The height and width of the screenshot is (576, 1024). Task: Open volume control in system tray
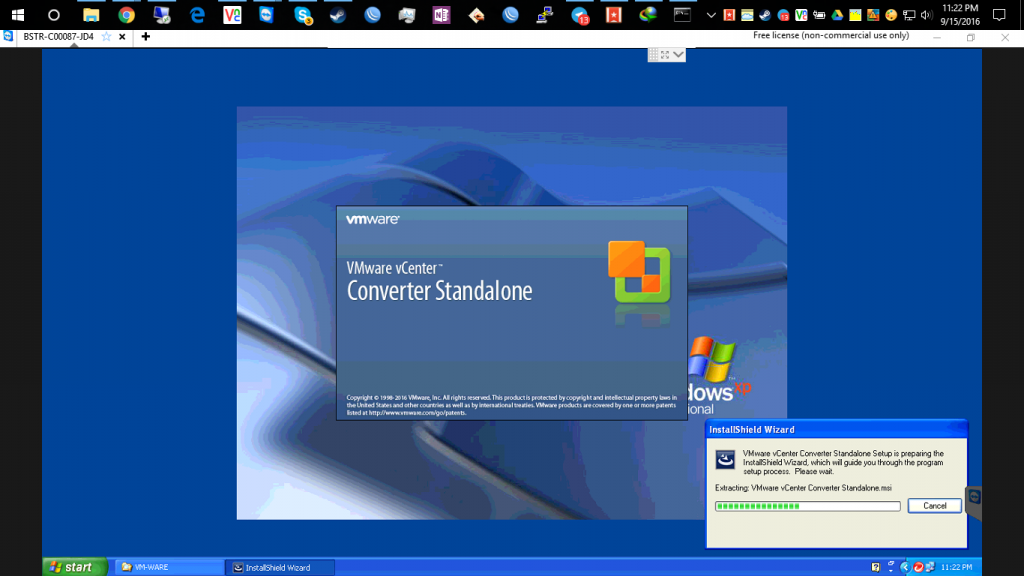[x=926, y=15]
